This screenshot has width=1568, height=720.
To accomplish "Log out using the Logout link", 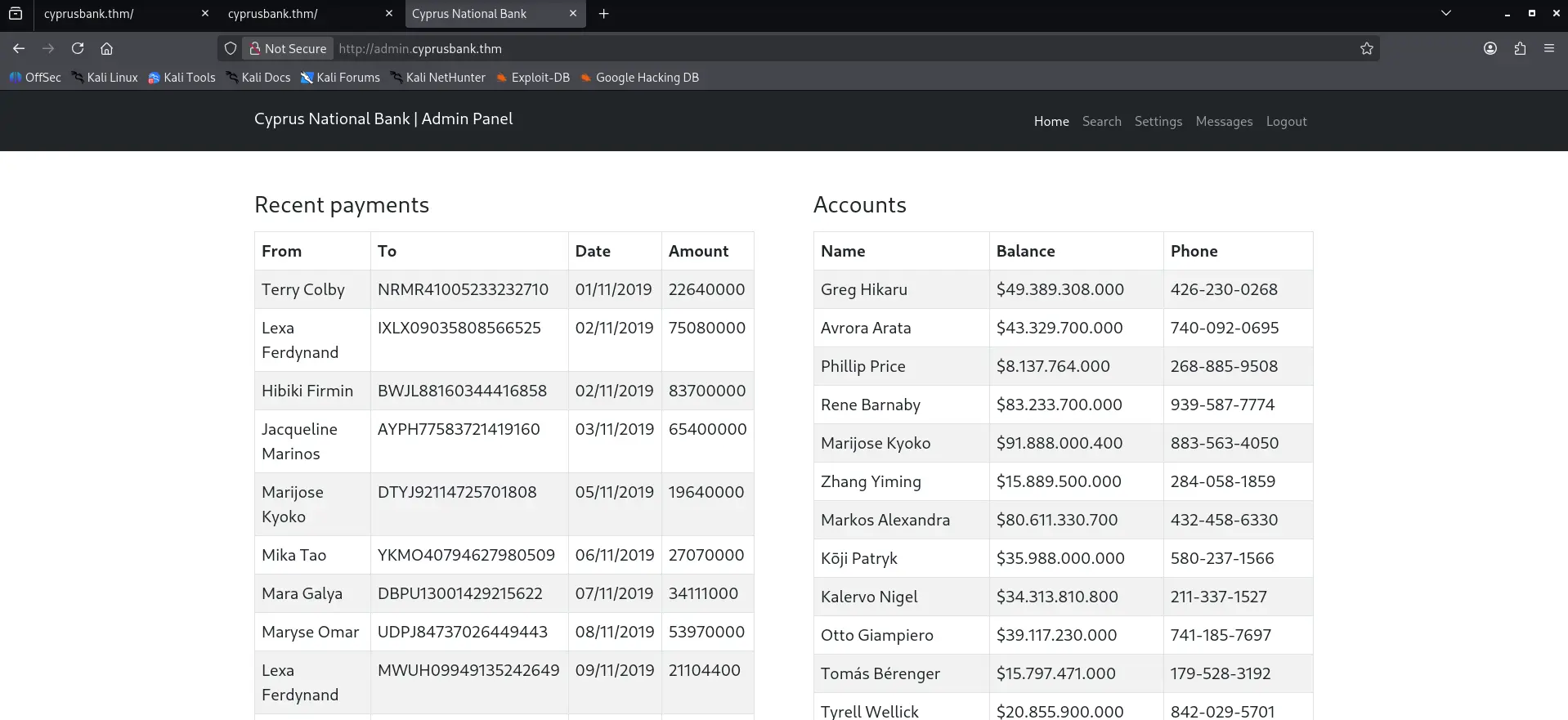I will point(1286,121).
